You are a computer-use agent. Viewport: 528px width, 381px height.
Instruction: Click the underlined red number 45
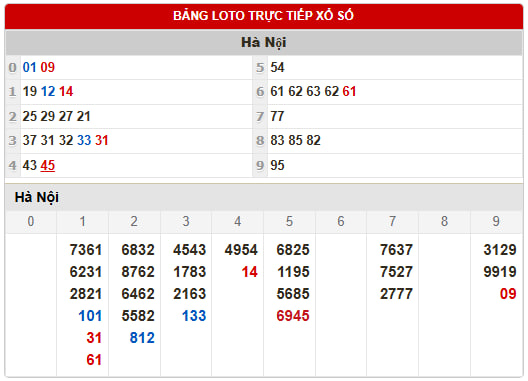click(x=47, y=165)
